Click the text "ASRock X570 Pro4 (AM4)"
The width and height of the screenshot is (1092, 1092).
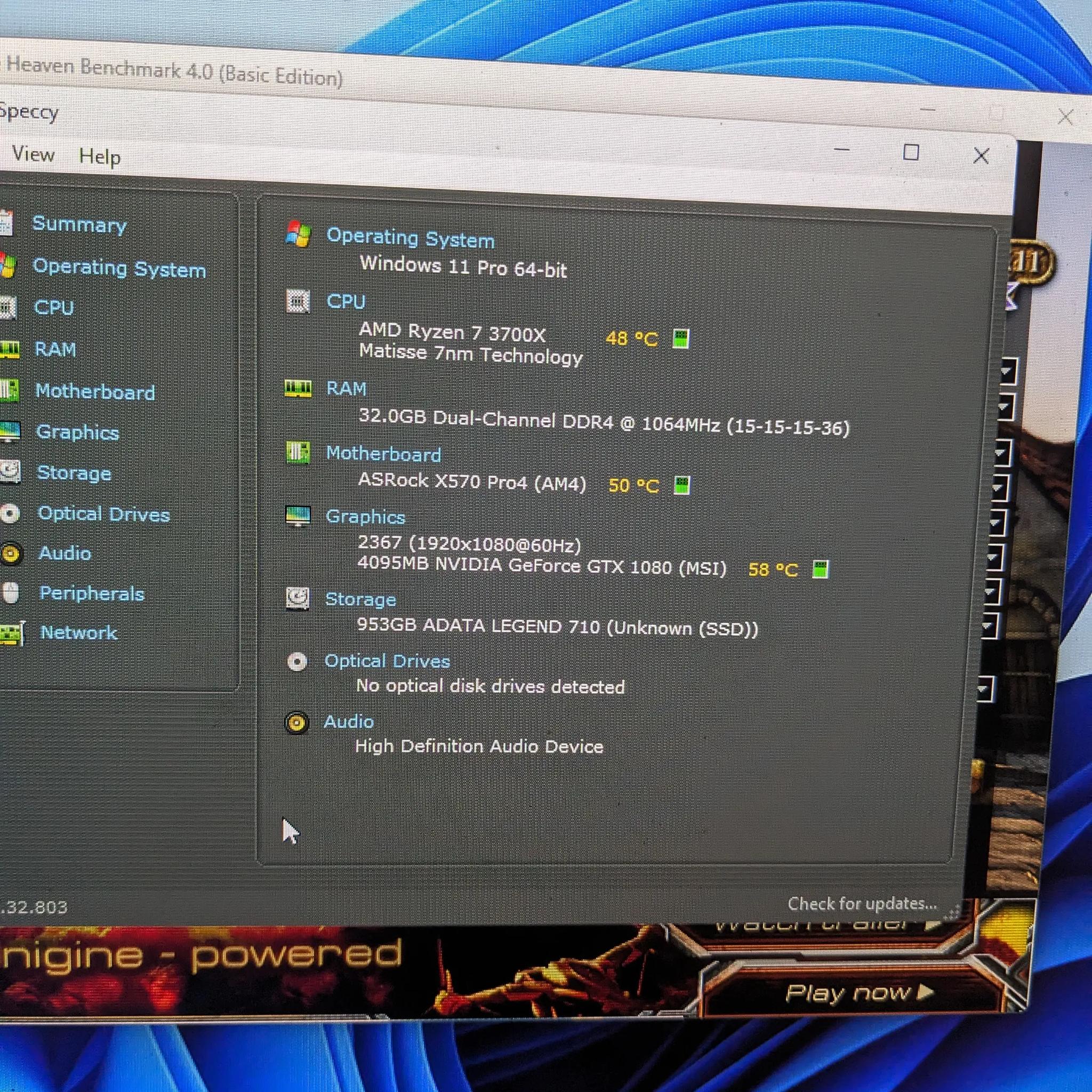coord(472,481)
